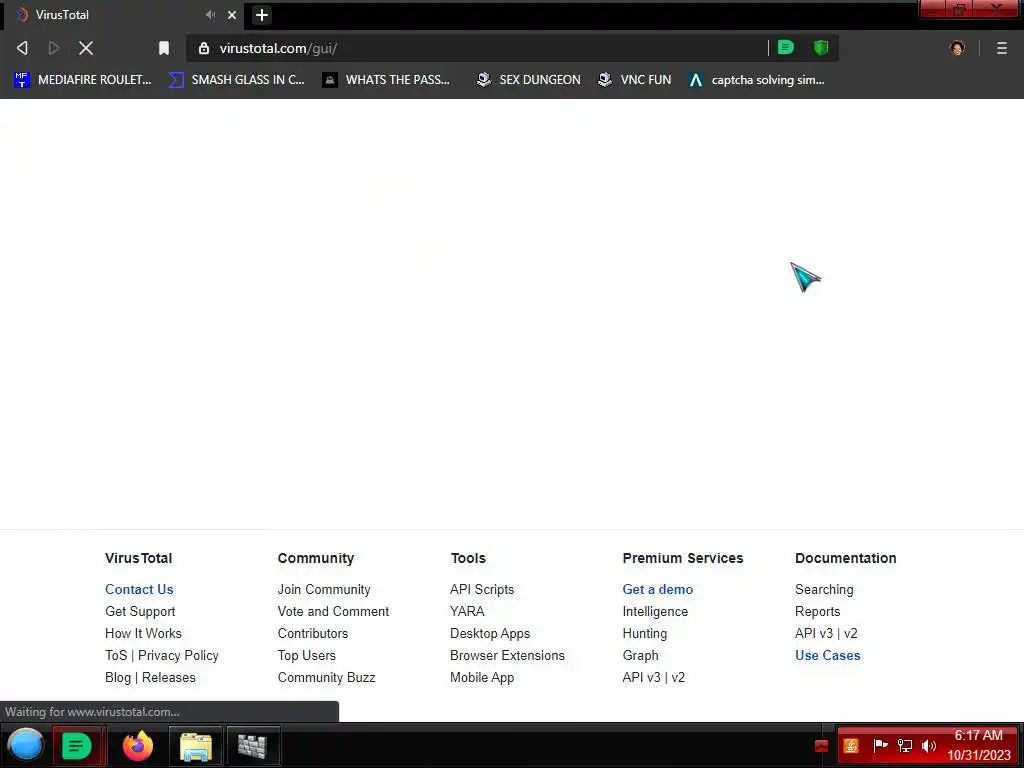The image size is (1024, 768).
Task: Mute the VirusTotal tab audio
Action: click(x=210, y=14)
